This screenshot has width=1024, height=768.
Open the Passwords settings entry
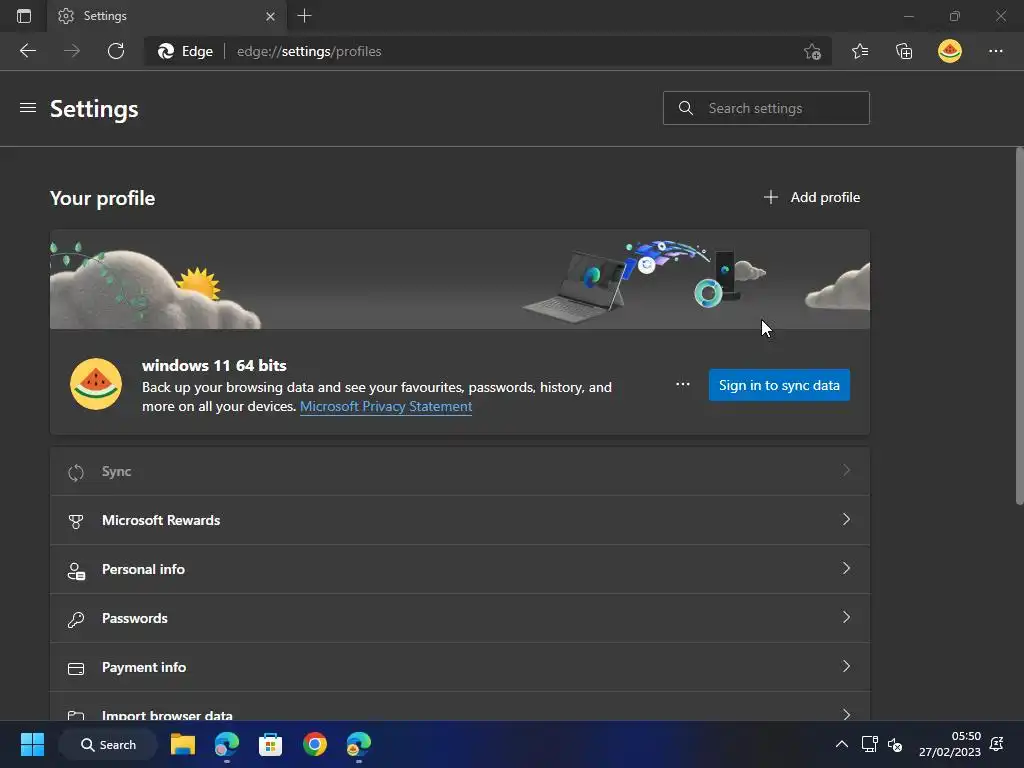tap(460, 618)
